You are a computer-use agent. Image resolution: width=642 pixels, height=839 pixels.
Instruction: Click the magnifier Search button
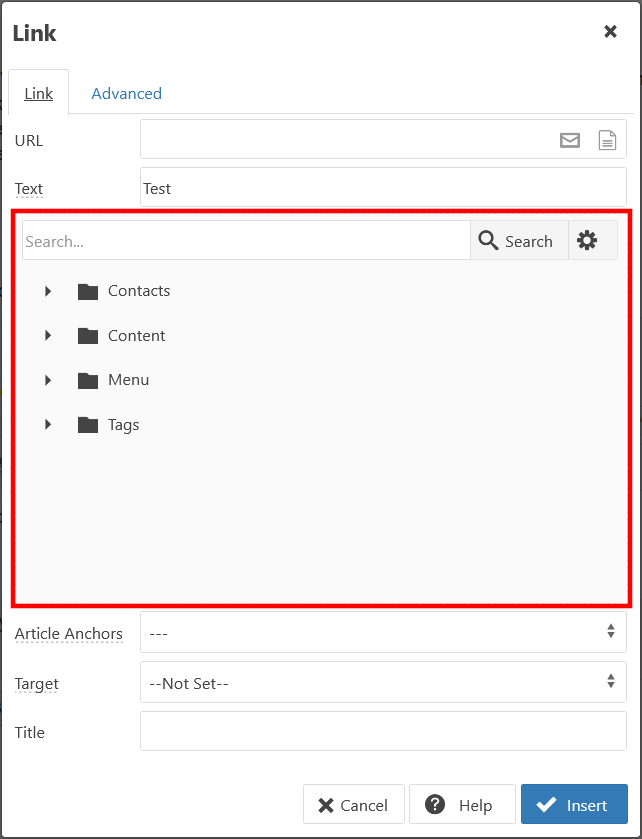pyautogui.click(x=519, y=241)
